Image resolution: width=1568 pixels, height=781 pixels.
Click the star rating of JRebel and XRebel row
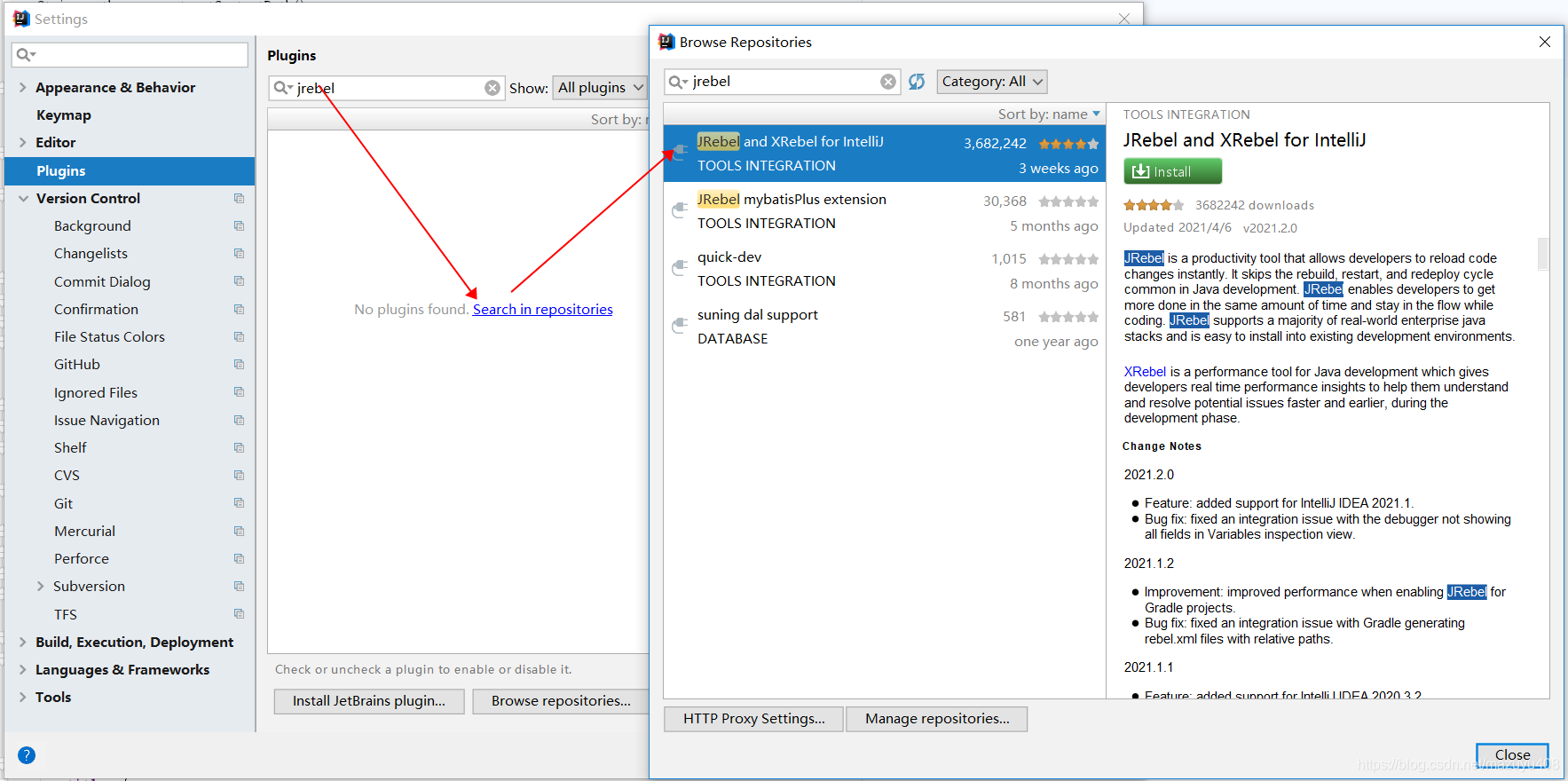[1068, 144]
